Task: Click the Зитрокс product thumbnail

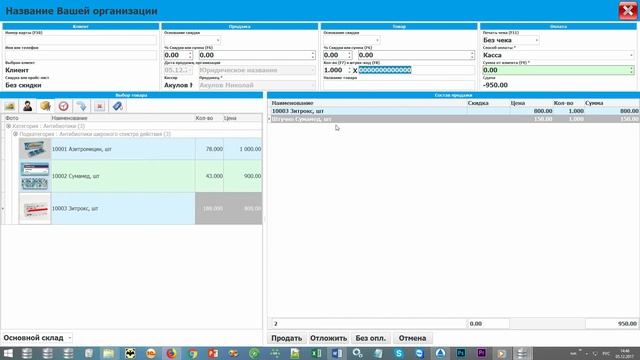Action: (x=35, y=209)
